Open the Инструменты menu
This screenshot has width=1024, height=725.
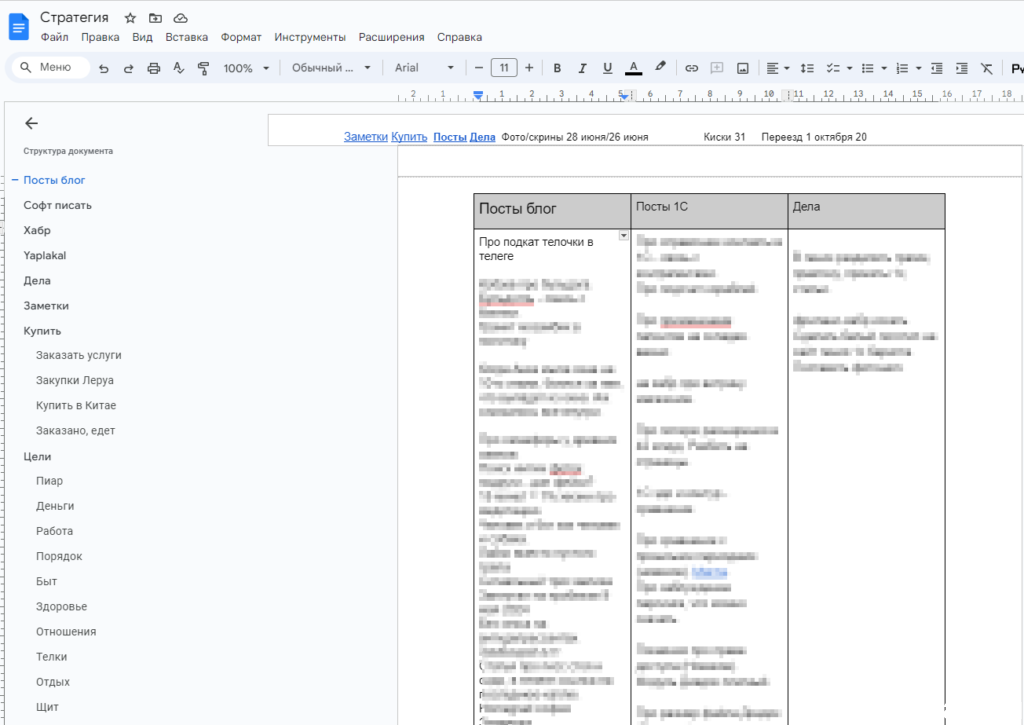310,37
